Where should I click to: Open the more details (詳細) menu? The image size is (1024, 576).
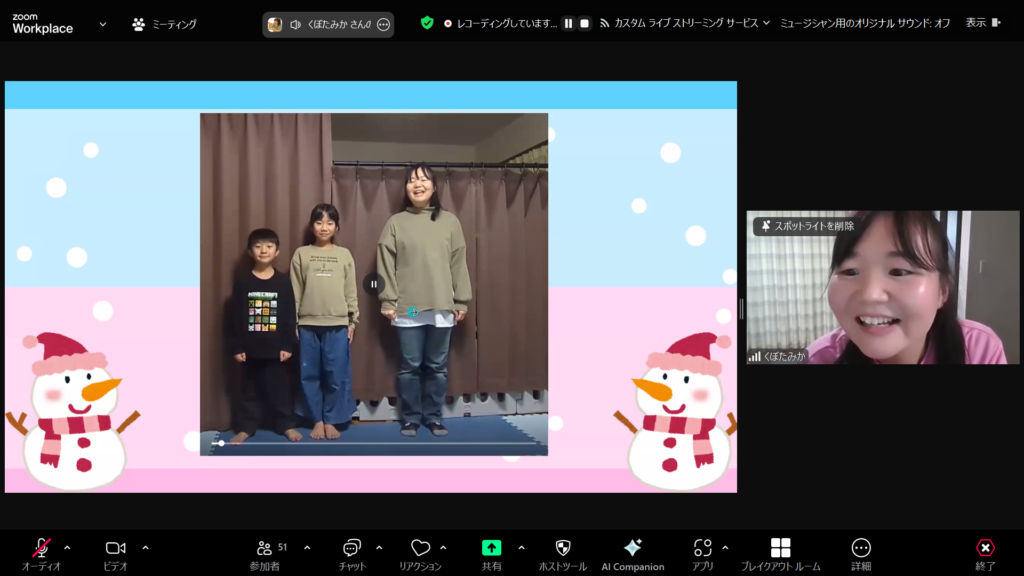point(861,548)
